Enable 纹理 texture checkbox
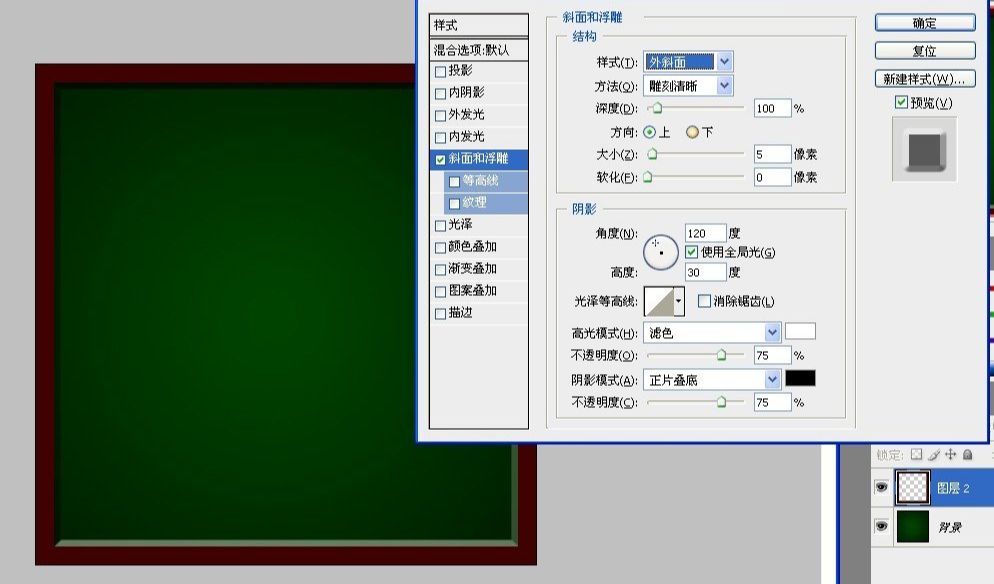The height and width of the screenshot is (584, 994). coord(454,204)
